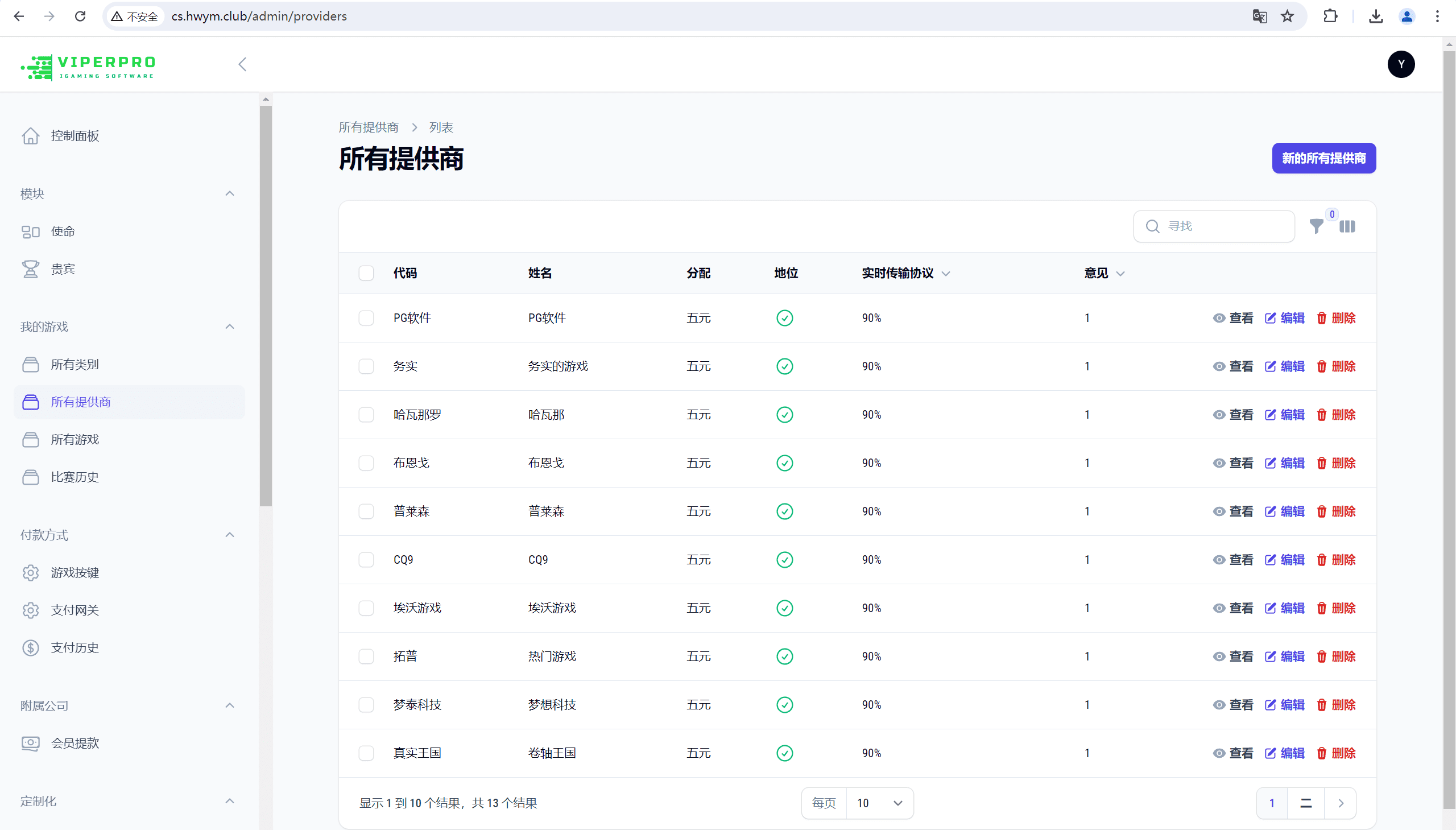Click the Y user avatar
The image size is (1456, 830).
point(1401,64)
